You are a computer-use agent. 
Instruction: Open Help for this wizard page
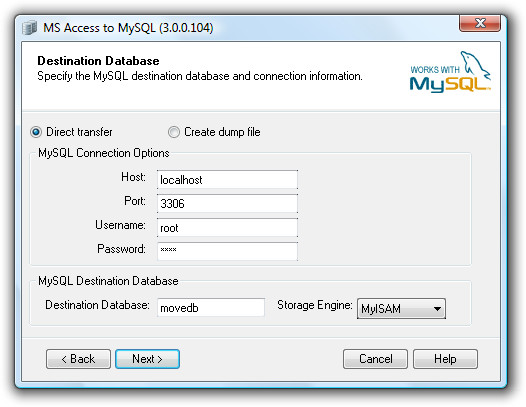[x=445, y=359]
